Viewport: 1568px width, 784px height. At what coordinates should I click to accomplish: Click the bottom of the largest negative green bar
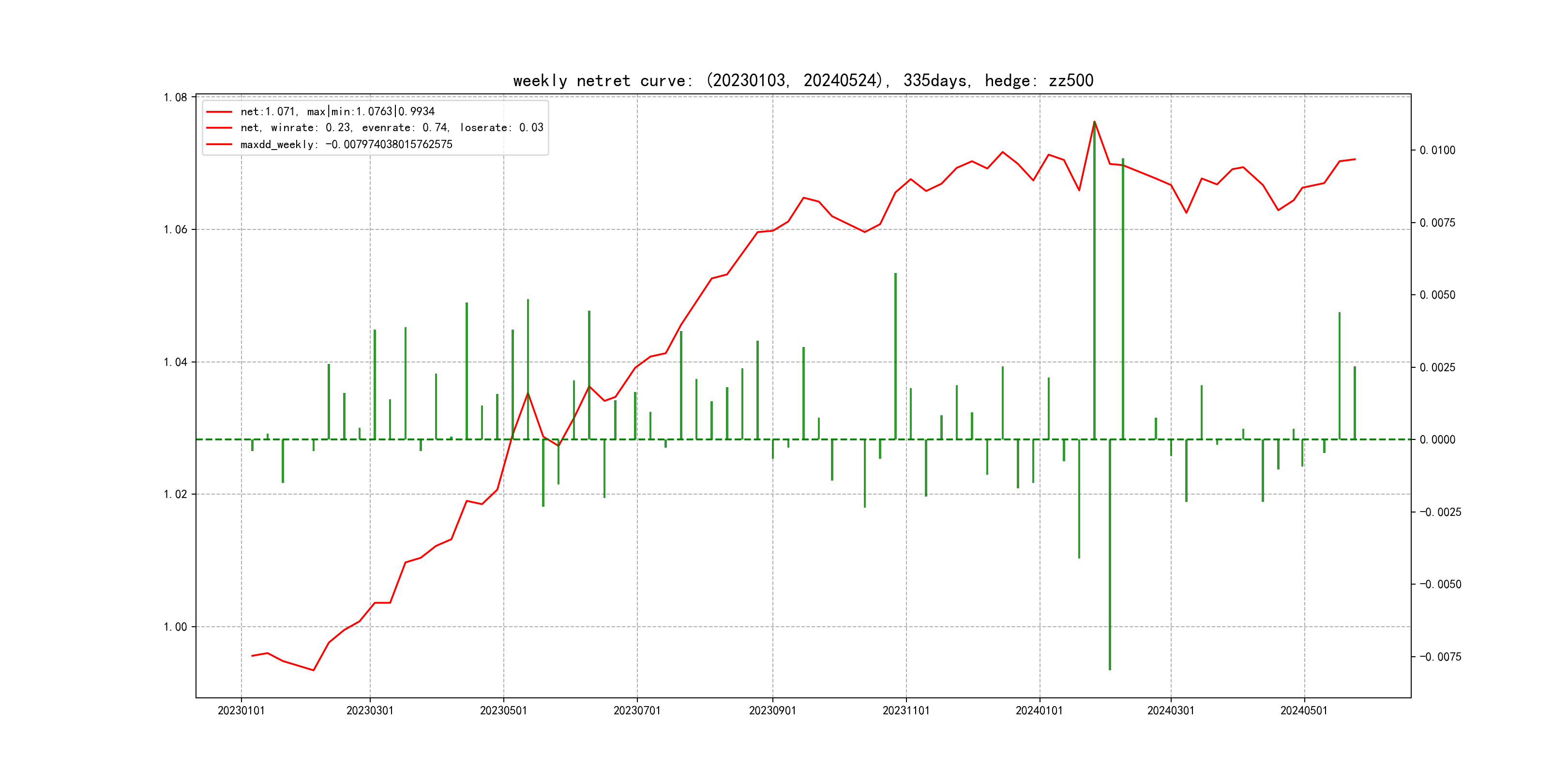[x=1110, y=669]
